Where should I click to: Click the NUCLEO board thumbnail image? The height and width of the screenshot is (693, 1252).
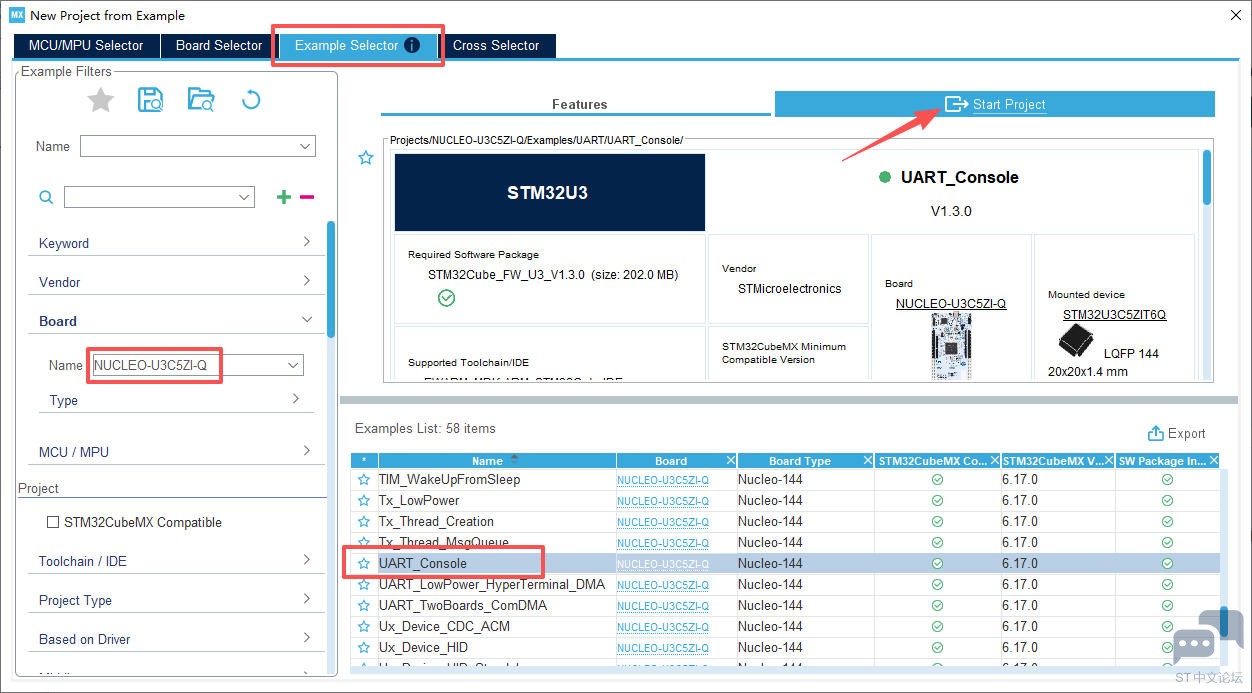(x=951, y=346)
